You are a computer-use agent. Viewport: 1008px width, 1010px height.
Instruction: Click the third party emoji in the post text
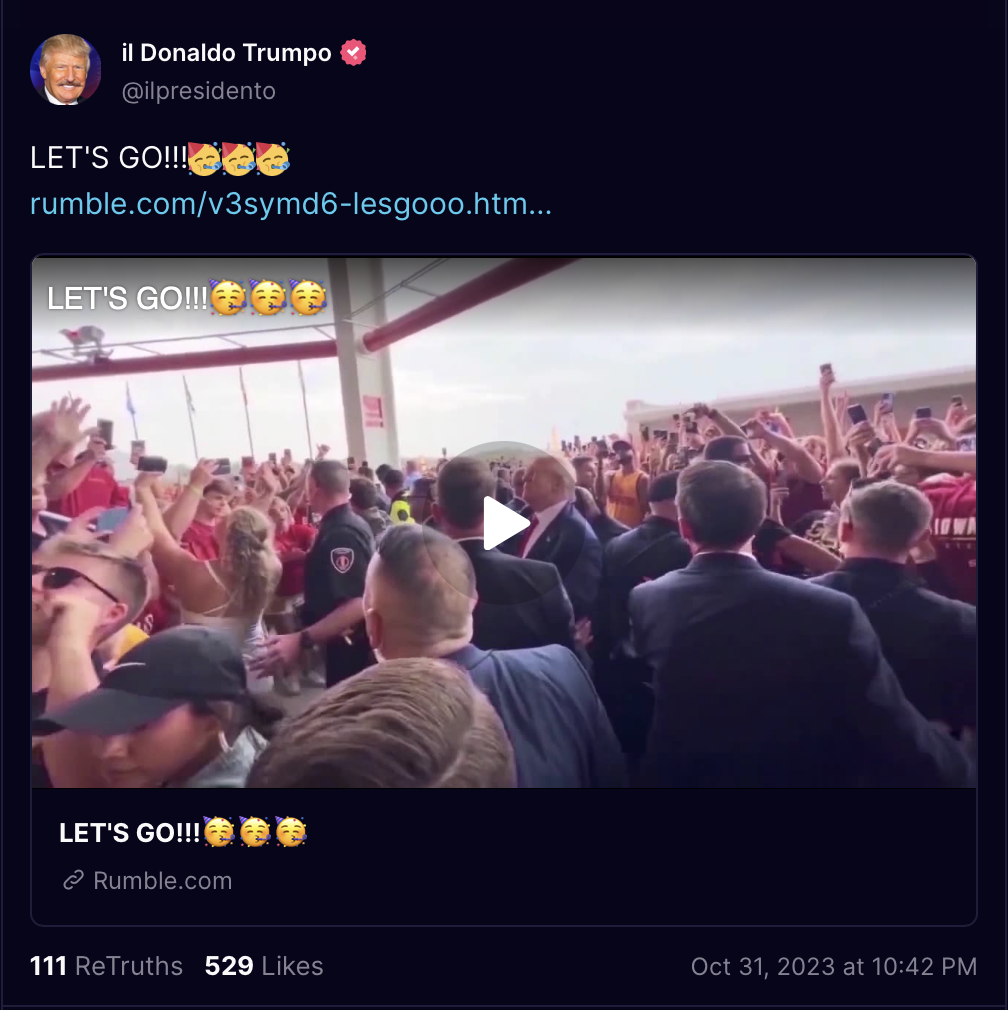tap(272, 158)
